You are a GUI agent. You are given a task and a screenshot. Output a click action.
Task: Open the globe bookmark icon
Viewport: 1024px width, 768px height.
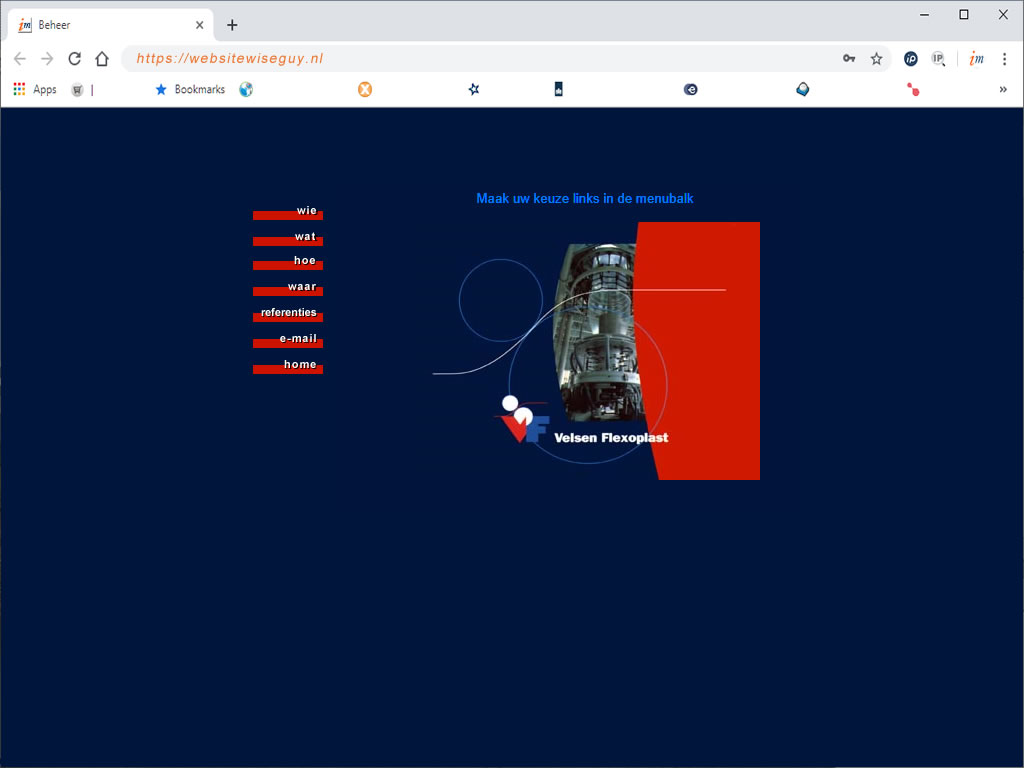(246, 89)
